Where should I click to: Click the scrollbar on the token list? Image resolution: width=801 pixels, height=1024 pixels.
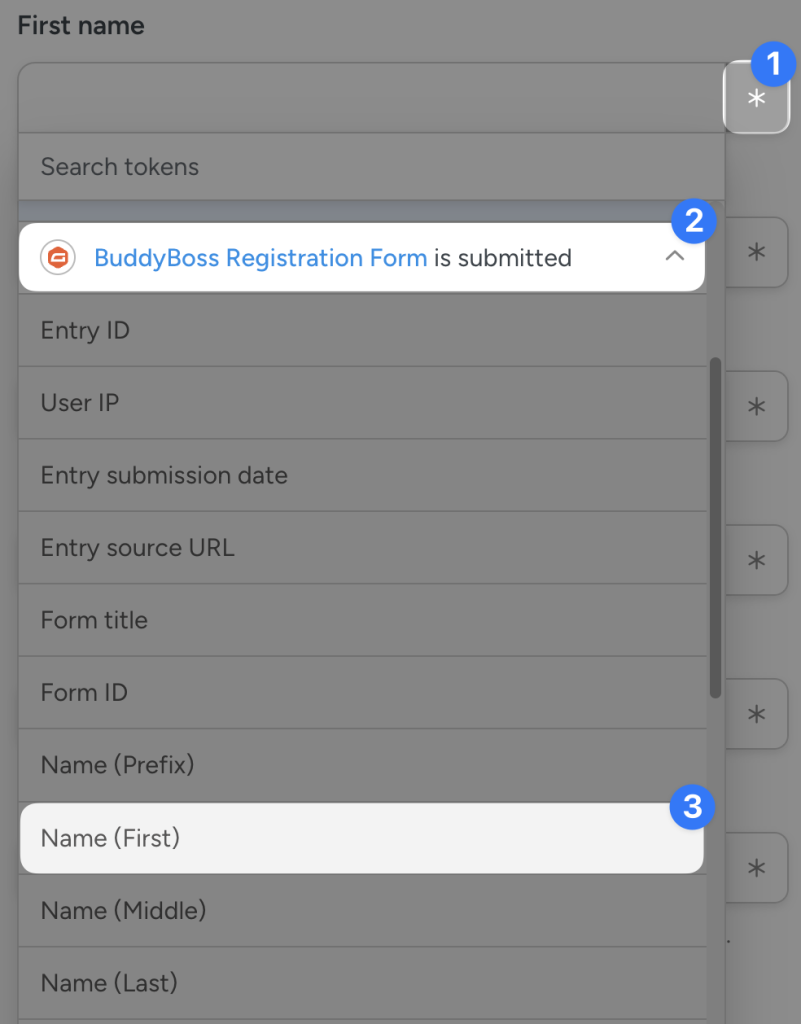pyautogui.click(x=715, y=525)
